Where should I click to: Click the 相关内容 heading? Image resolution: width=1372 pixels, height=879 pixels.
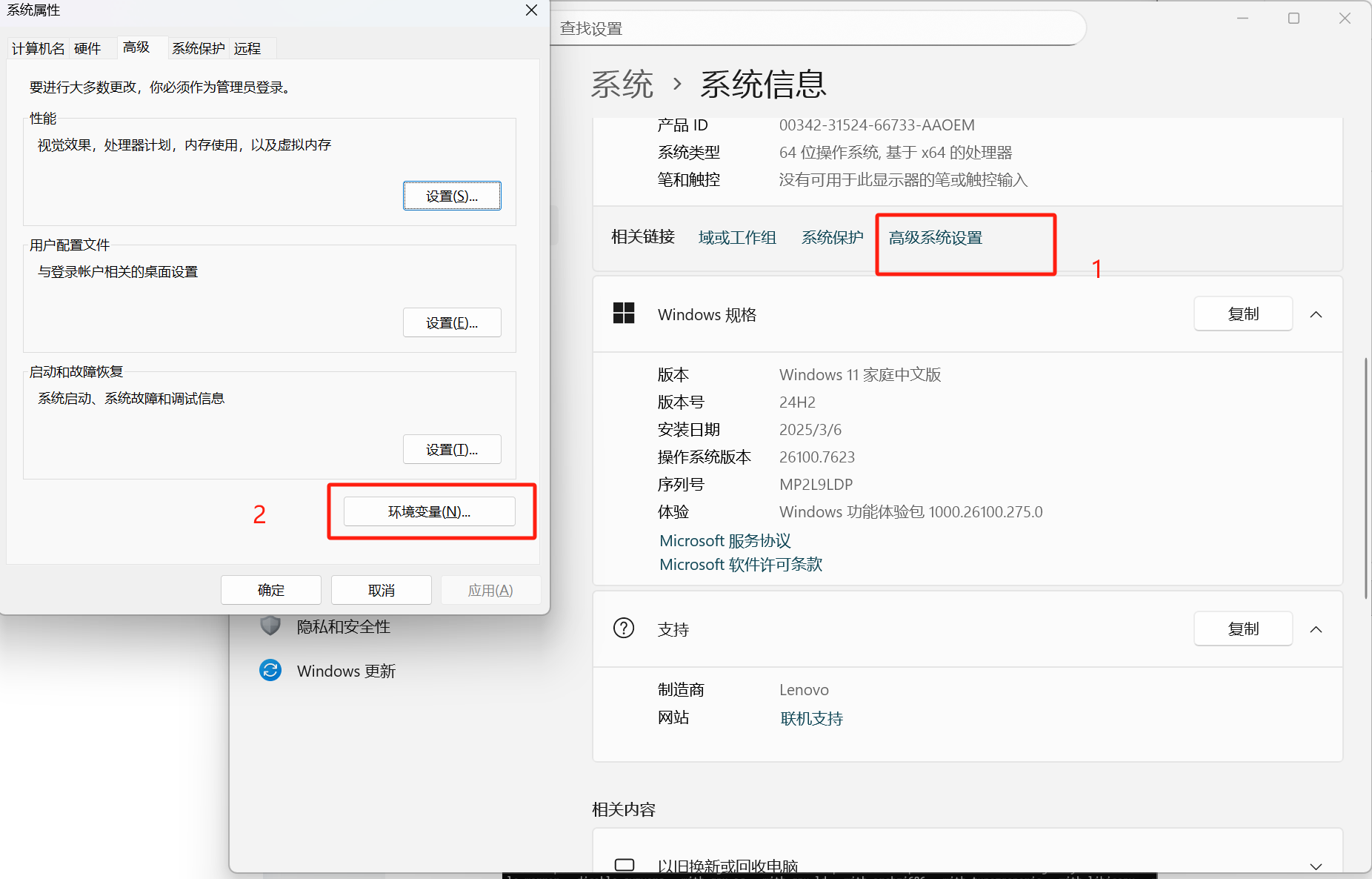(624, 809)
